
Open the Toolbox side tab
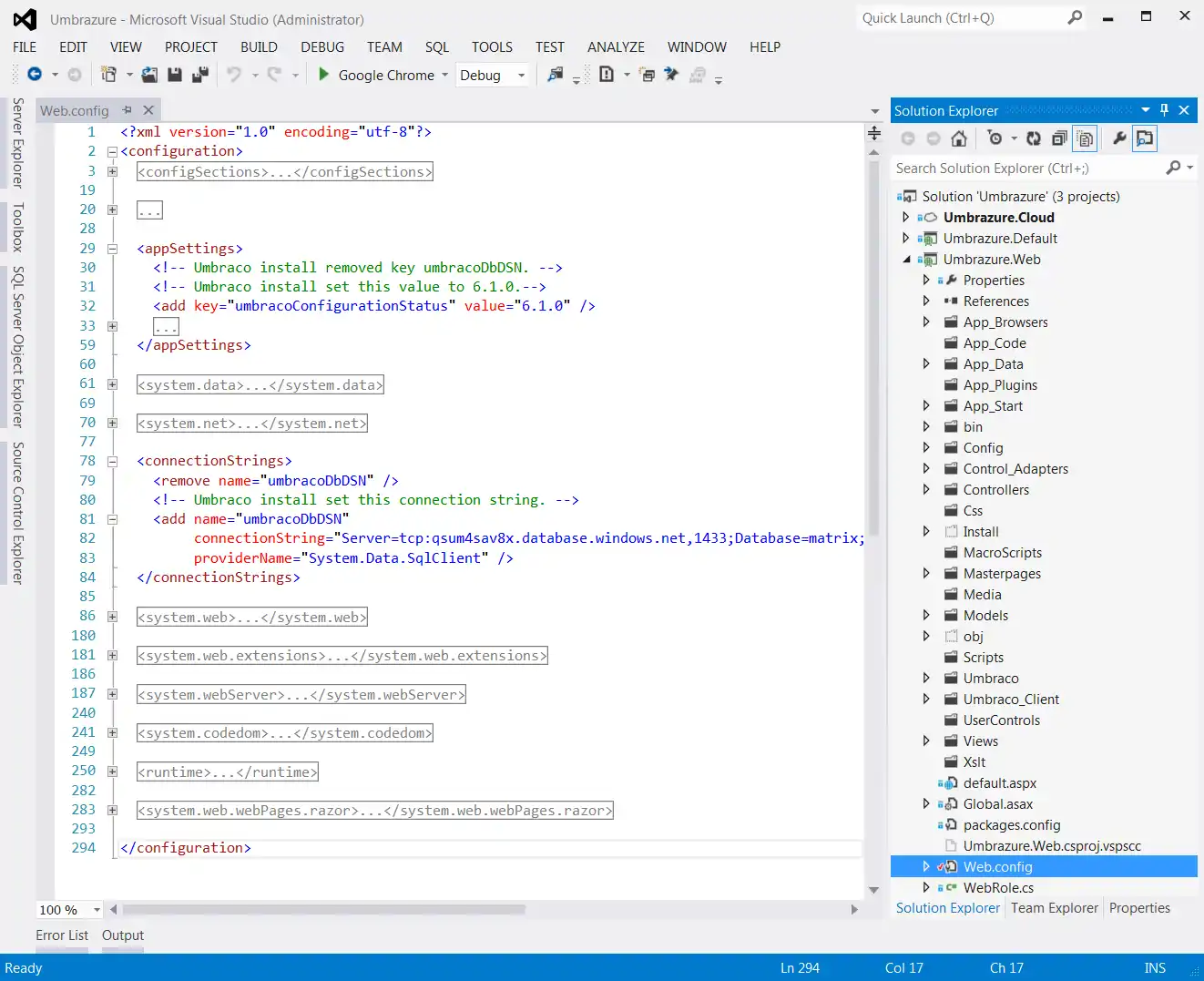(17, 227)
